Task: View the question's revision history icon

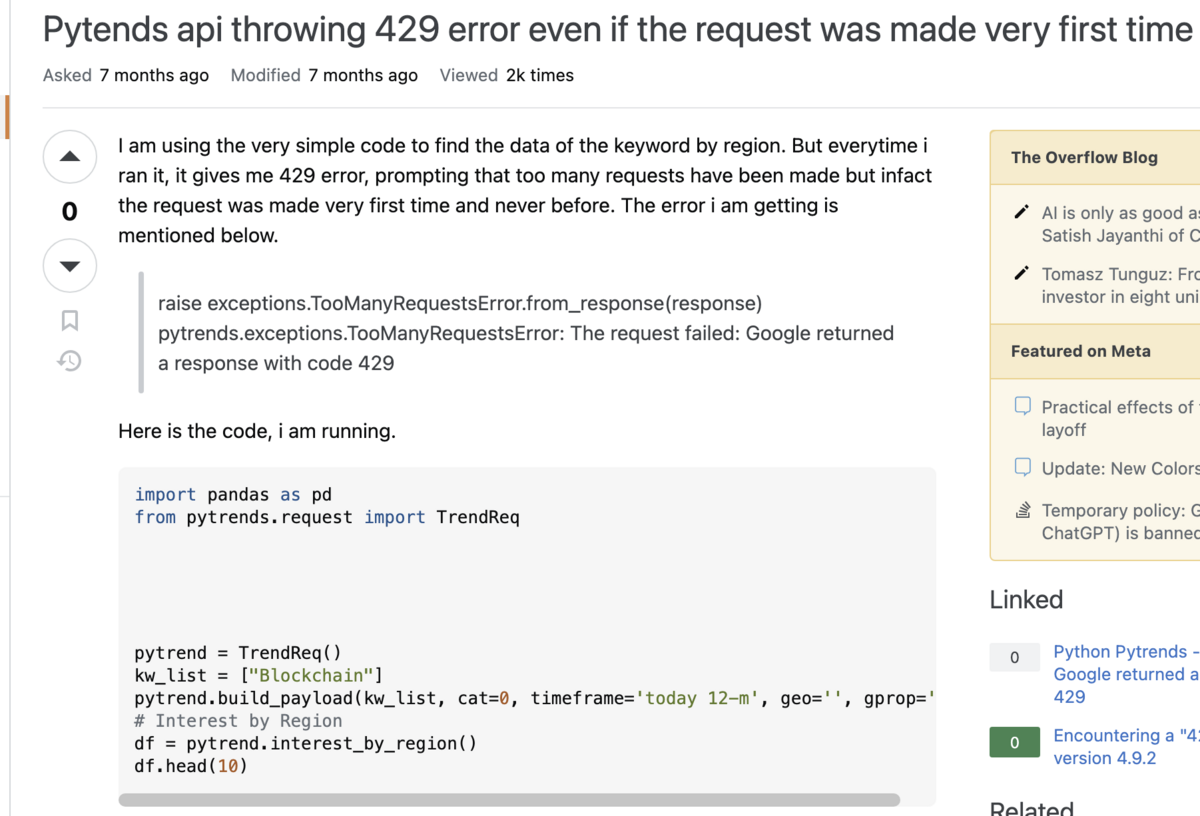Action: [x=69, y=360]
